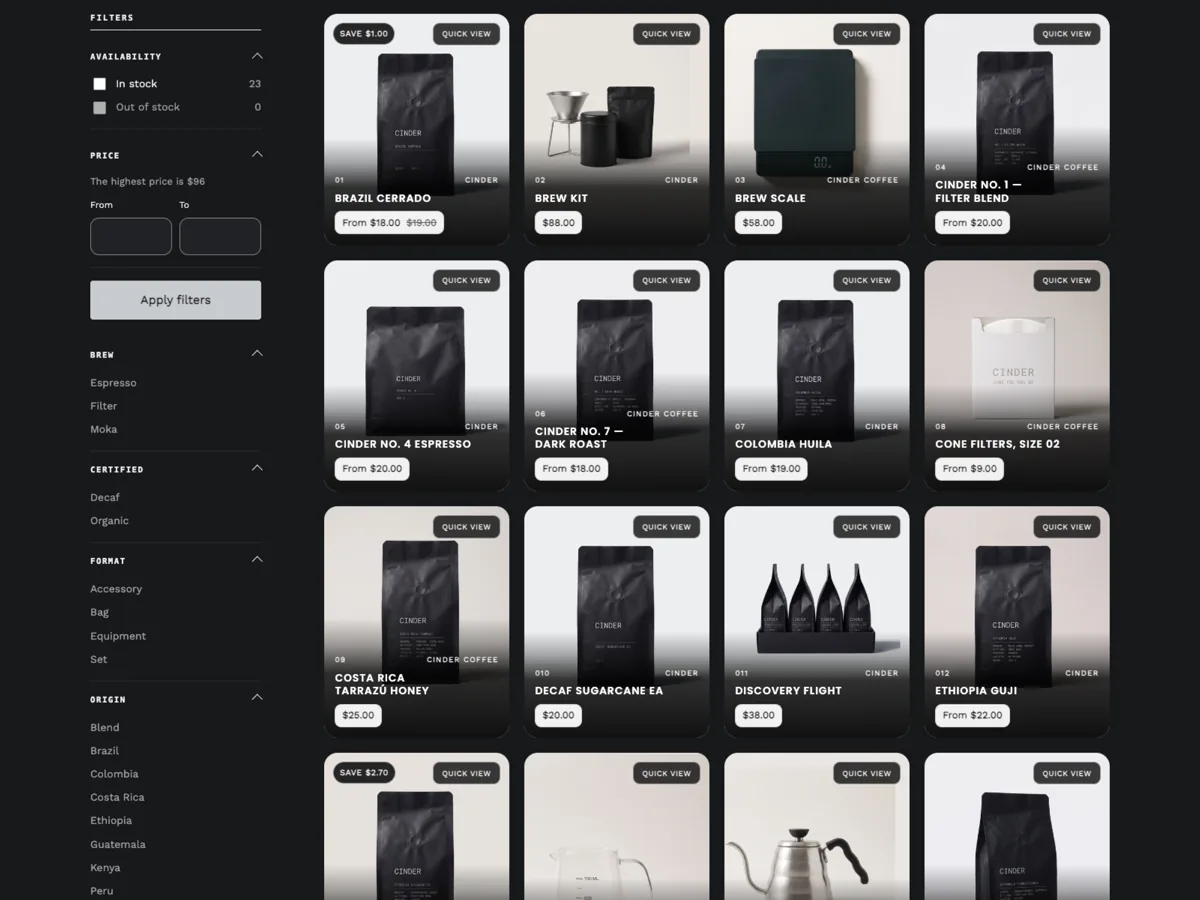Choose Blend origin filter
Image resolution: width=1200 pixels, height=900 pixels.
coord(105,728)
